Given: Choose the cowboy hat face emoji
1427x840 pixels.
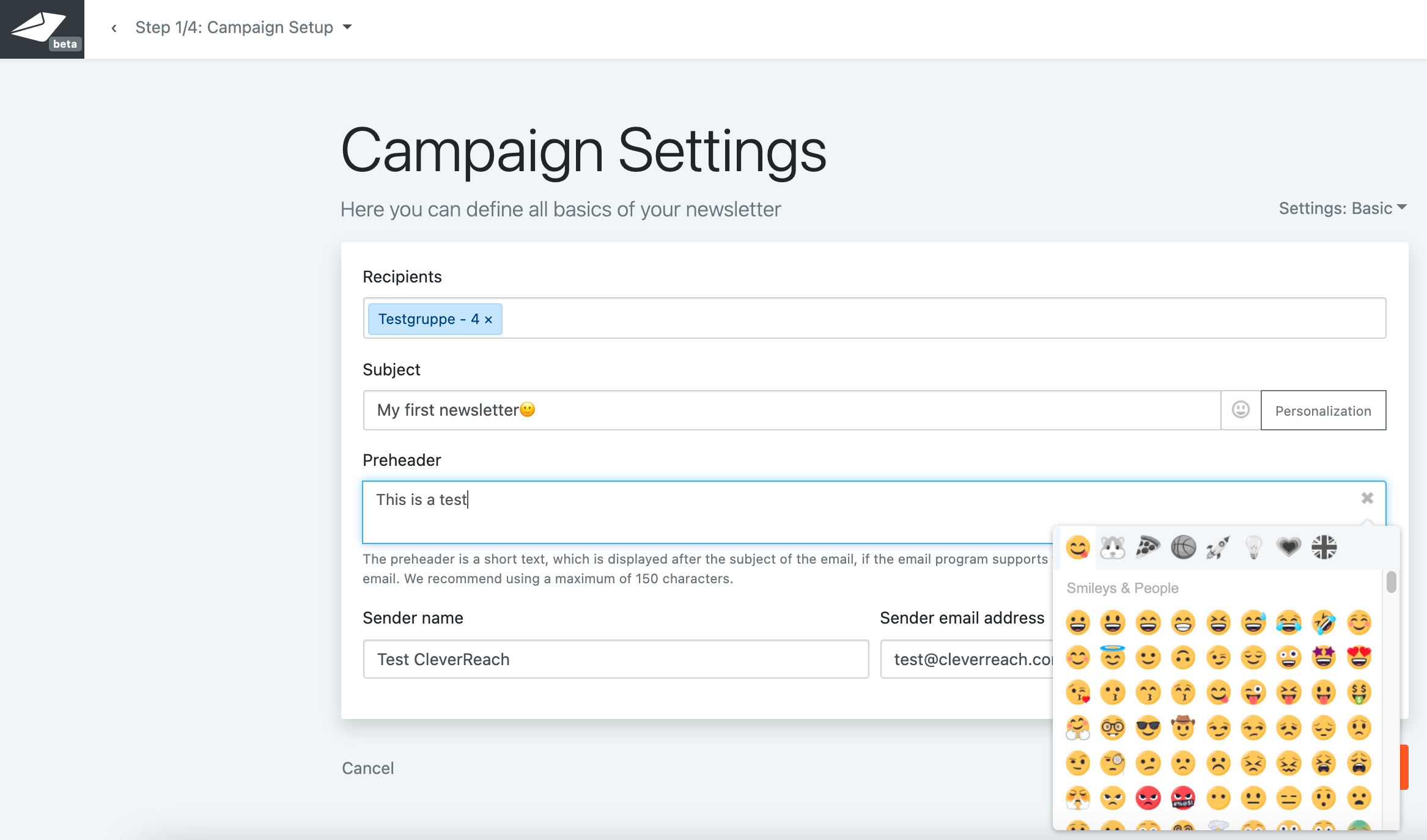Looking at the screenshot, I should [1183, 728].
